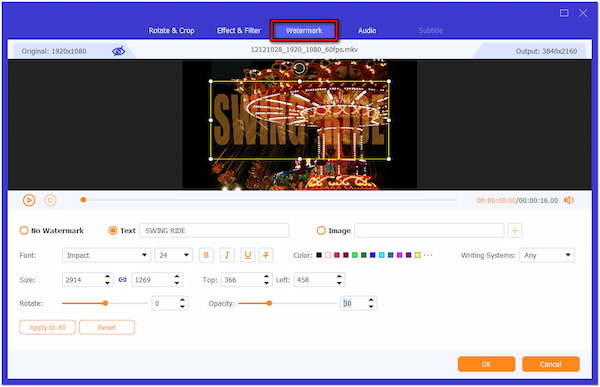600x387 pixels.
Task: Click the Opacity value stepper arrows
Action: (x=371, y=304)
